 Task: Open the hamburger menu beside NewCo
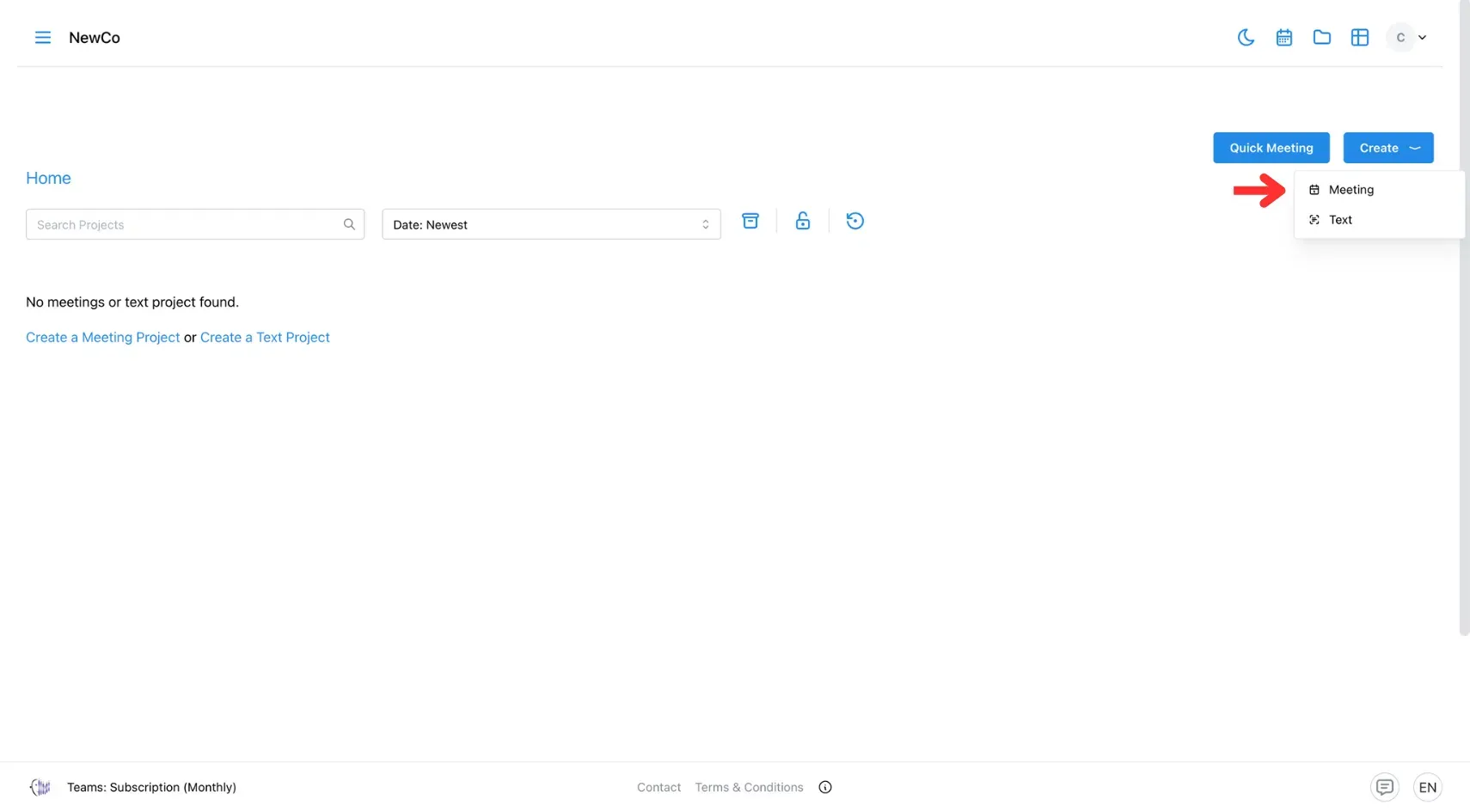[x=42, y=37]
